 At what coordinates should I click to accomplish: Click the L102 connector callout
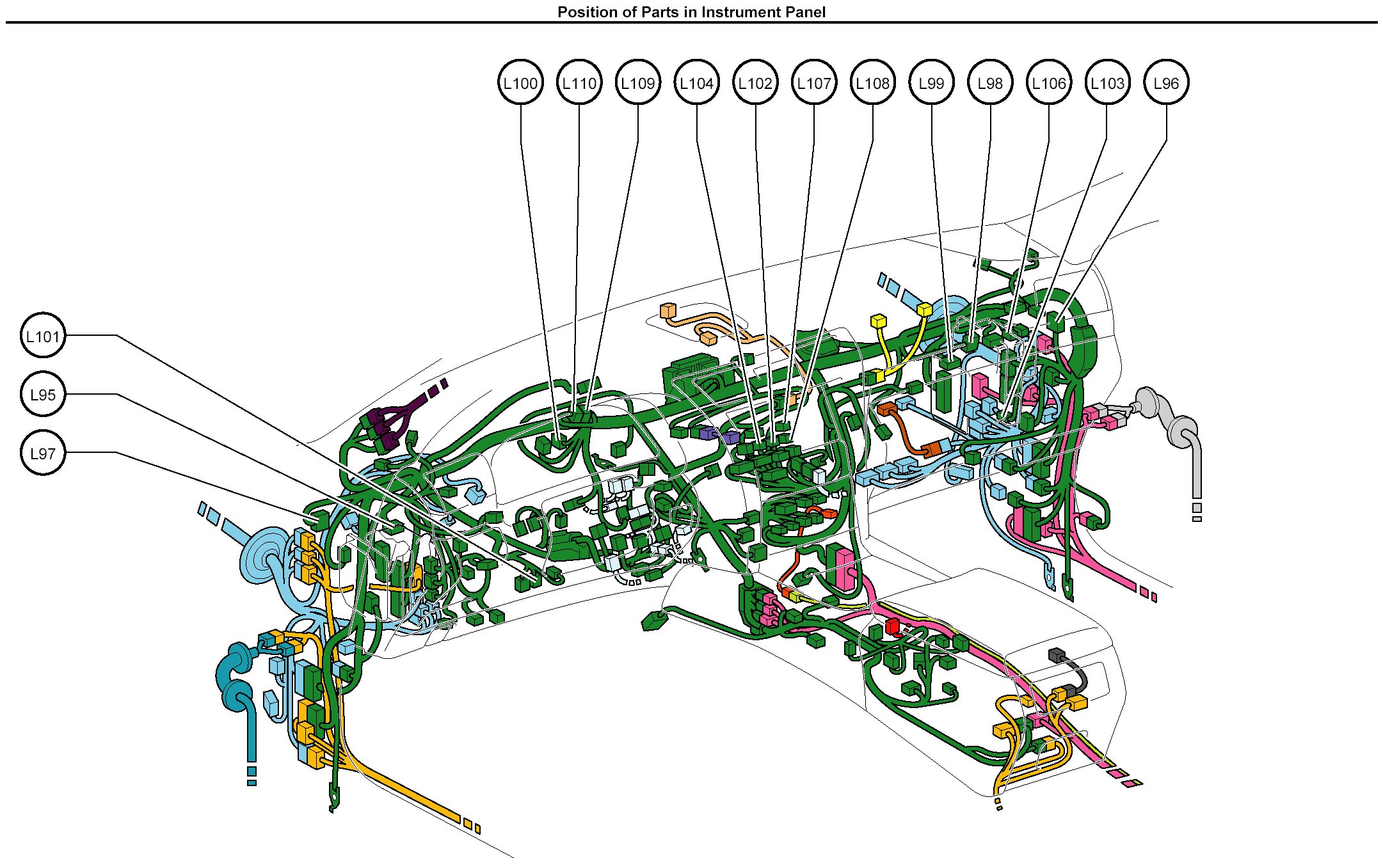(x=755, y=83)
